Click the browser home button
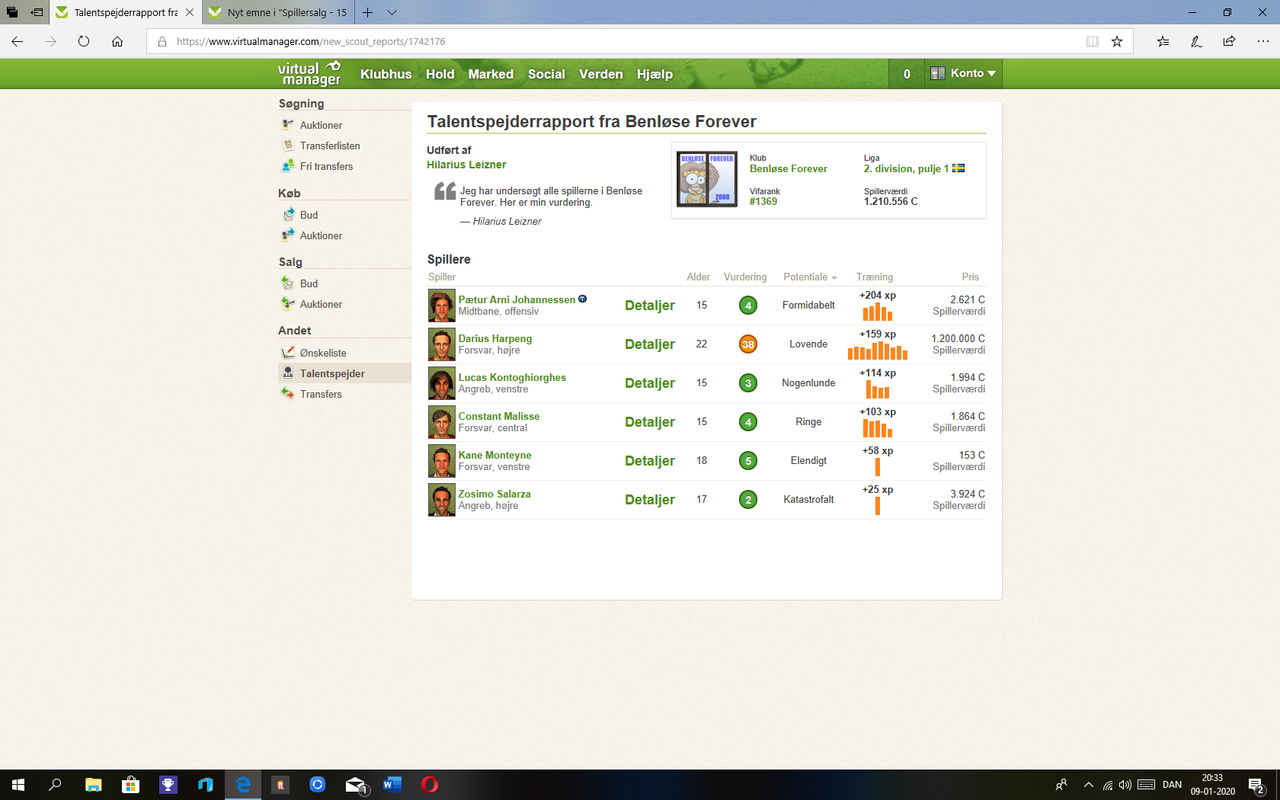Screen dimensions: 1280x800 [x=117, y=42]
